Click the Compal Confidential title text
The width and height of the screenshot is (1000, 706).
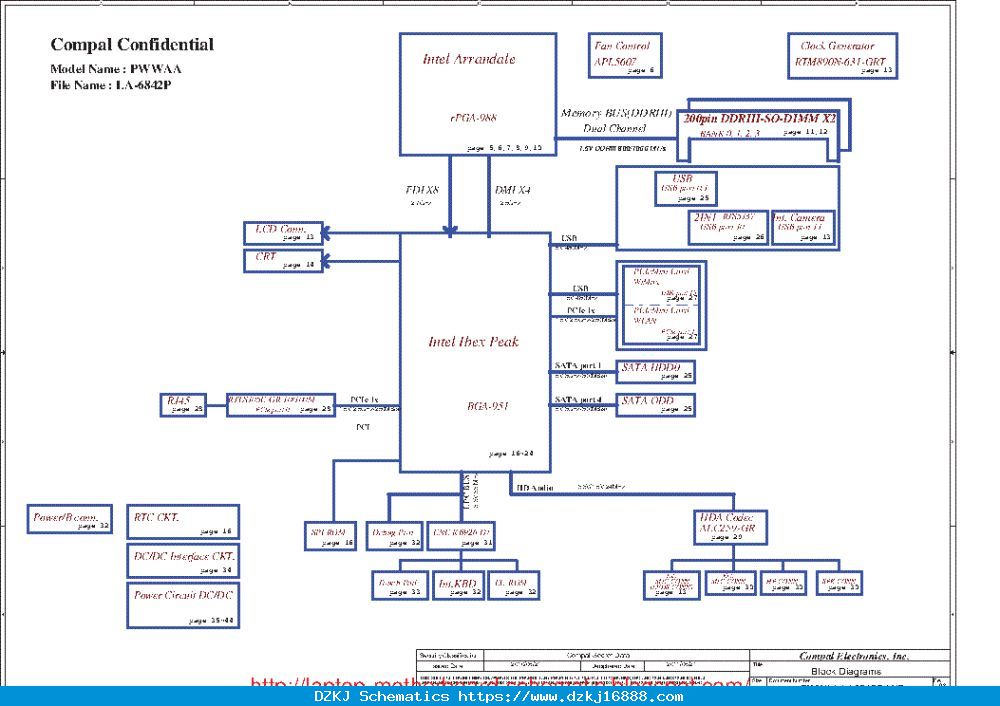click(132, 45)
